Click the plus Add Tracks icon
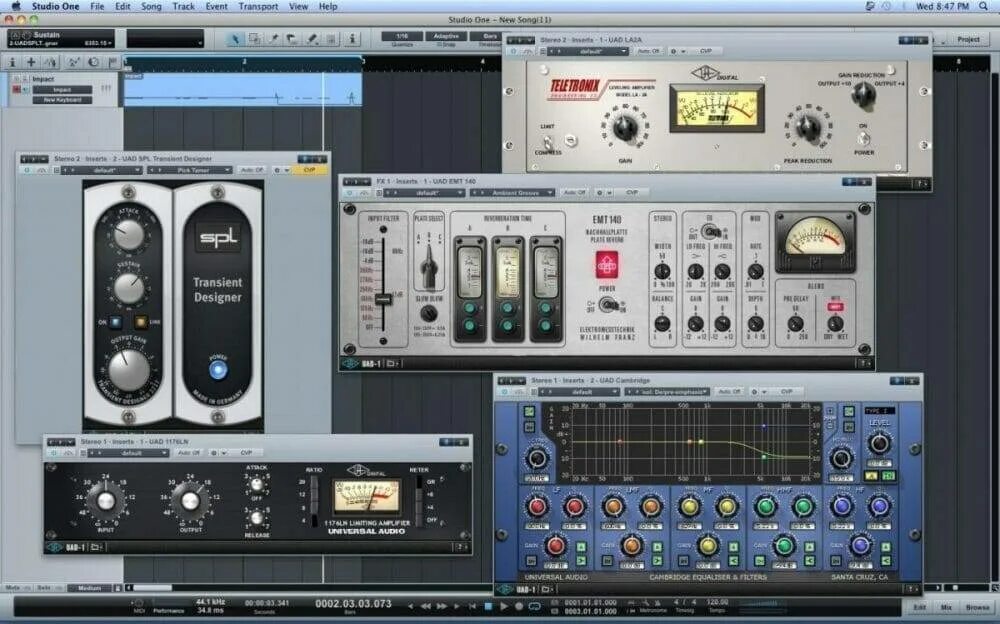The width and height of the screenshot is (1000, 624). [31, 62]
